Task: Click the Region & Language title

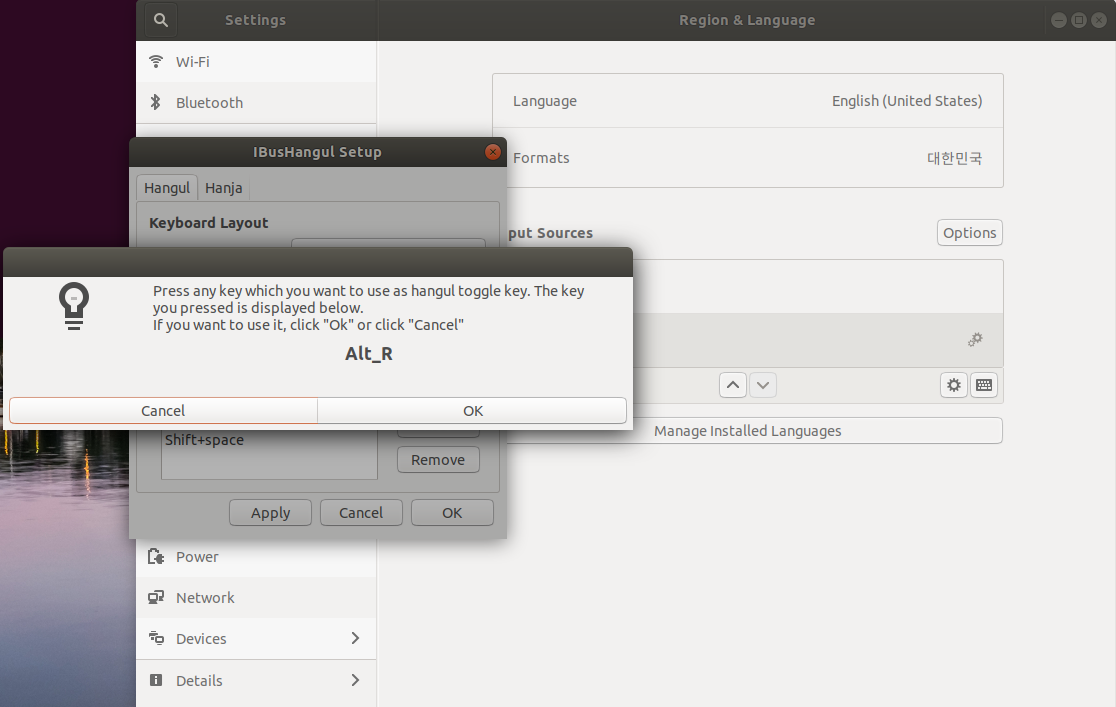Action: tap(747, 20)
